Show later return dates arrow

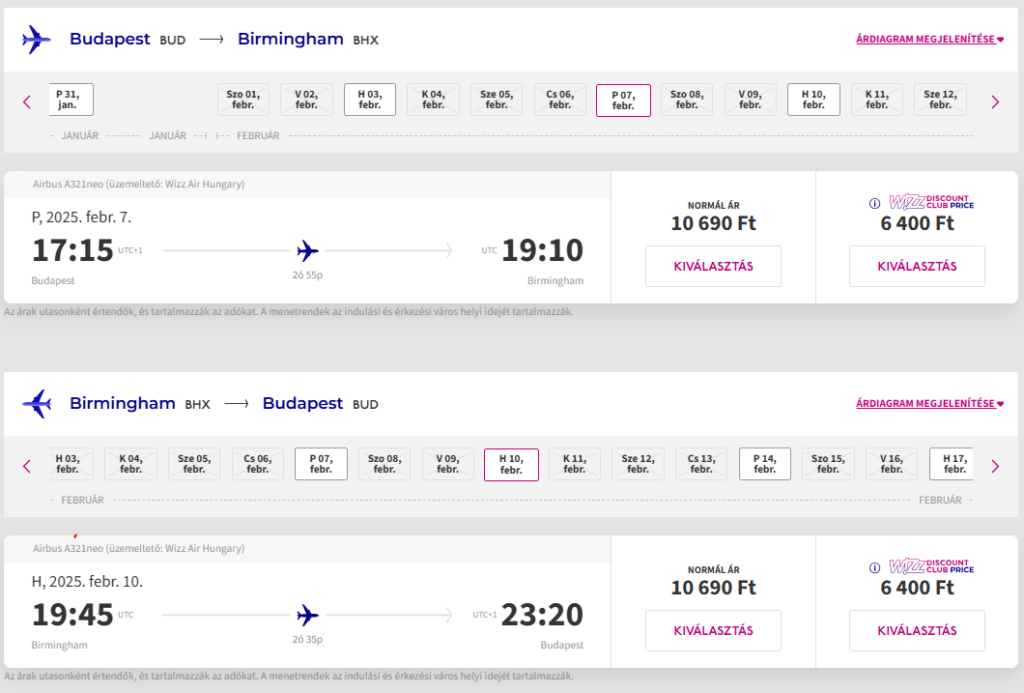995,466
